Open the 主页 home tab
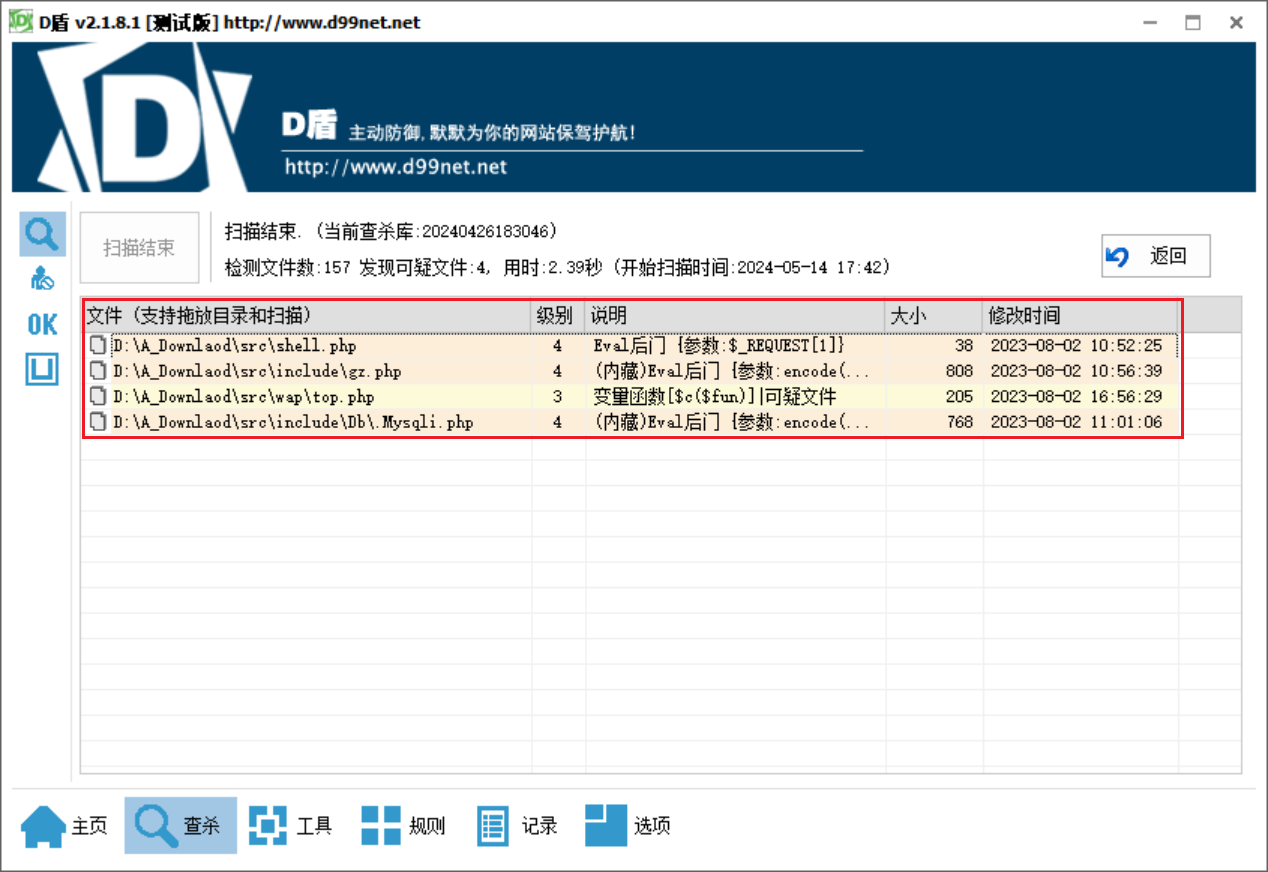This screenshot has height=872, width=1268. [65, 826]
